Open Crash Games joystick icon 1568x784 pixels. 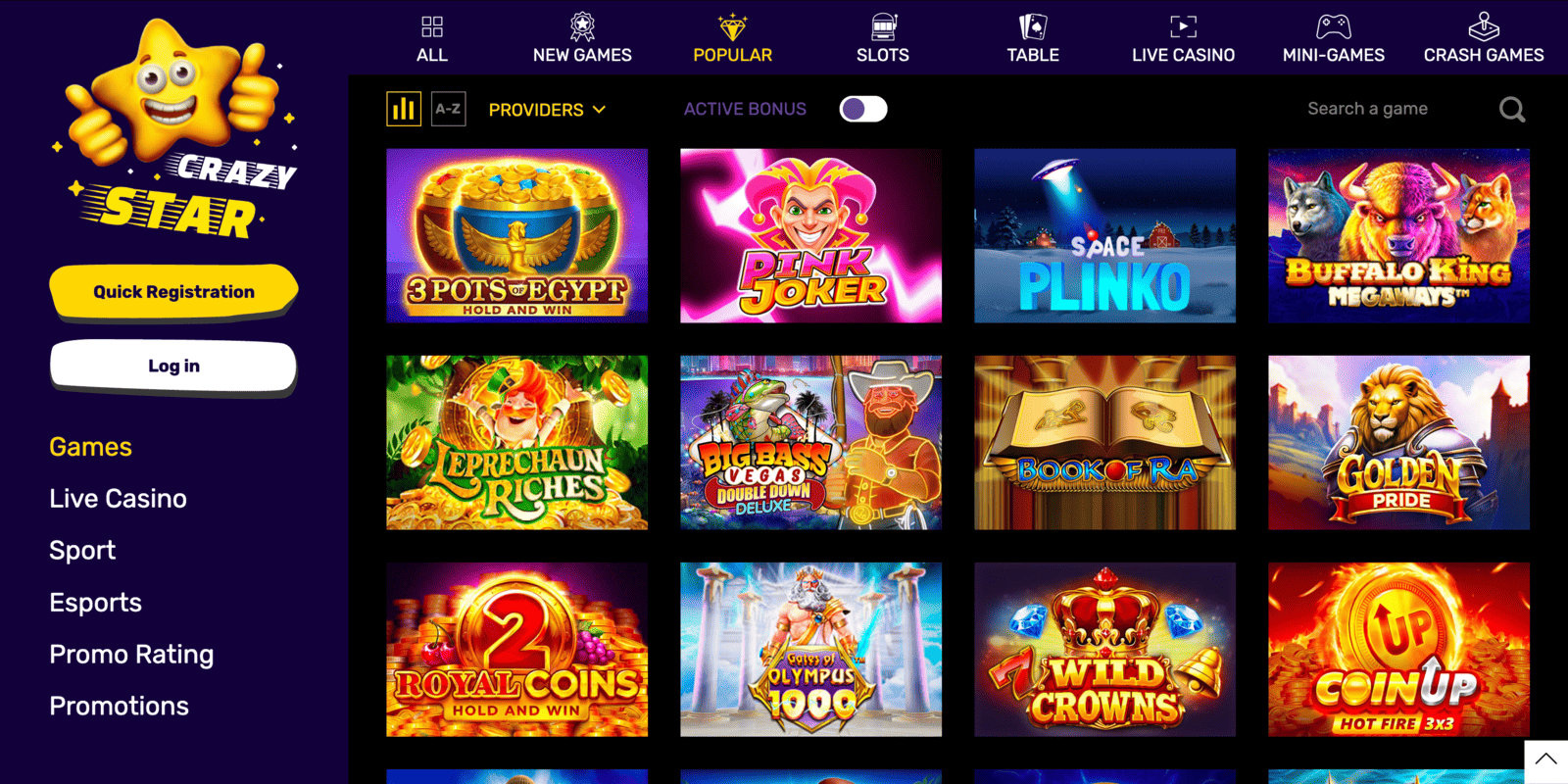[x=1484, y=26]
